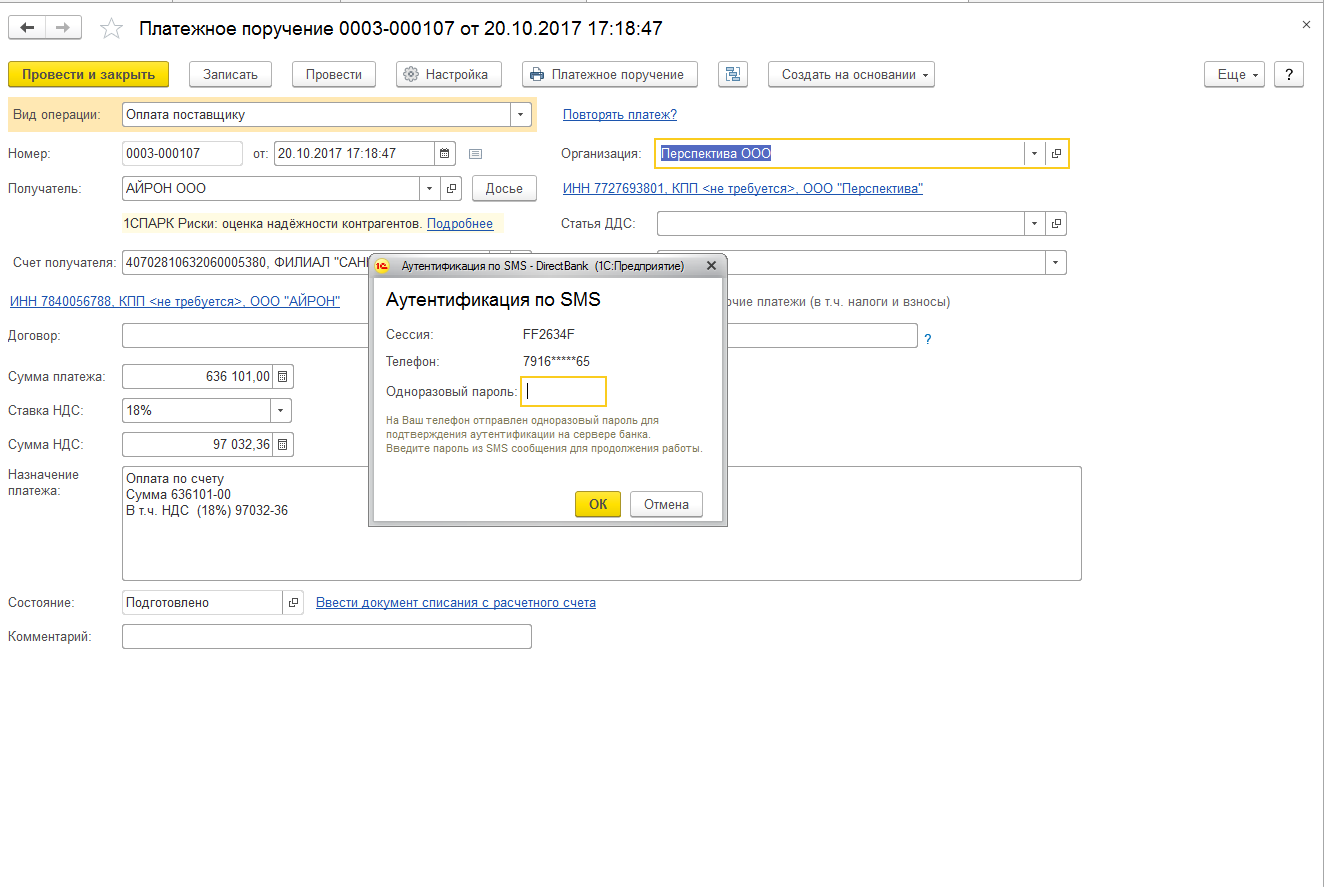Open Ввести документ списания с расчетного счета link
1324x887 pixels.
pyautogui.click(x=456, y=603)
